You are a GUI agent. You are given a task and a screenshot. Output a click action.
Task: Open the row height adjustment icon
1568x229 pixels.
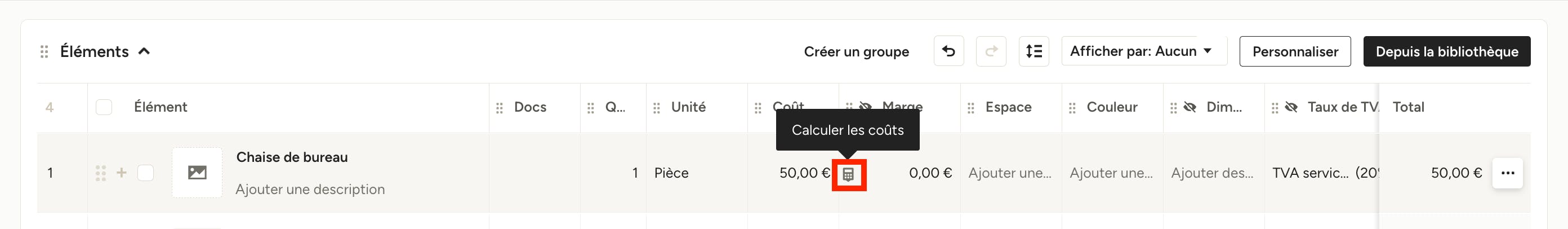click(x=1034, y=51)
